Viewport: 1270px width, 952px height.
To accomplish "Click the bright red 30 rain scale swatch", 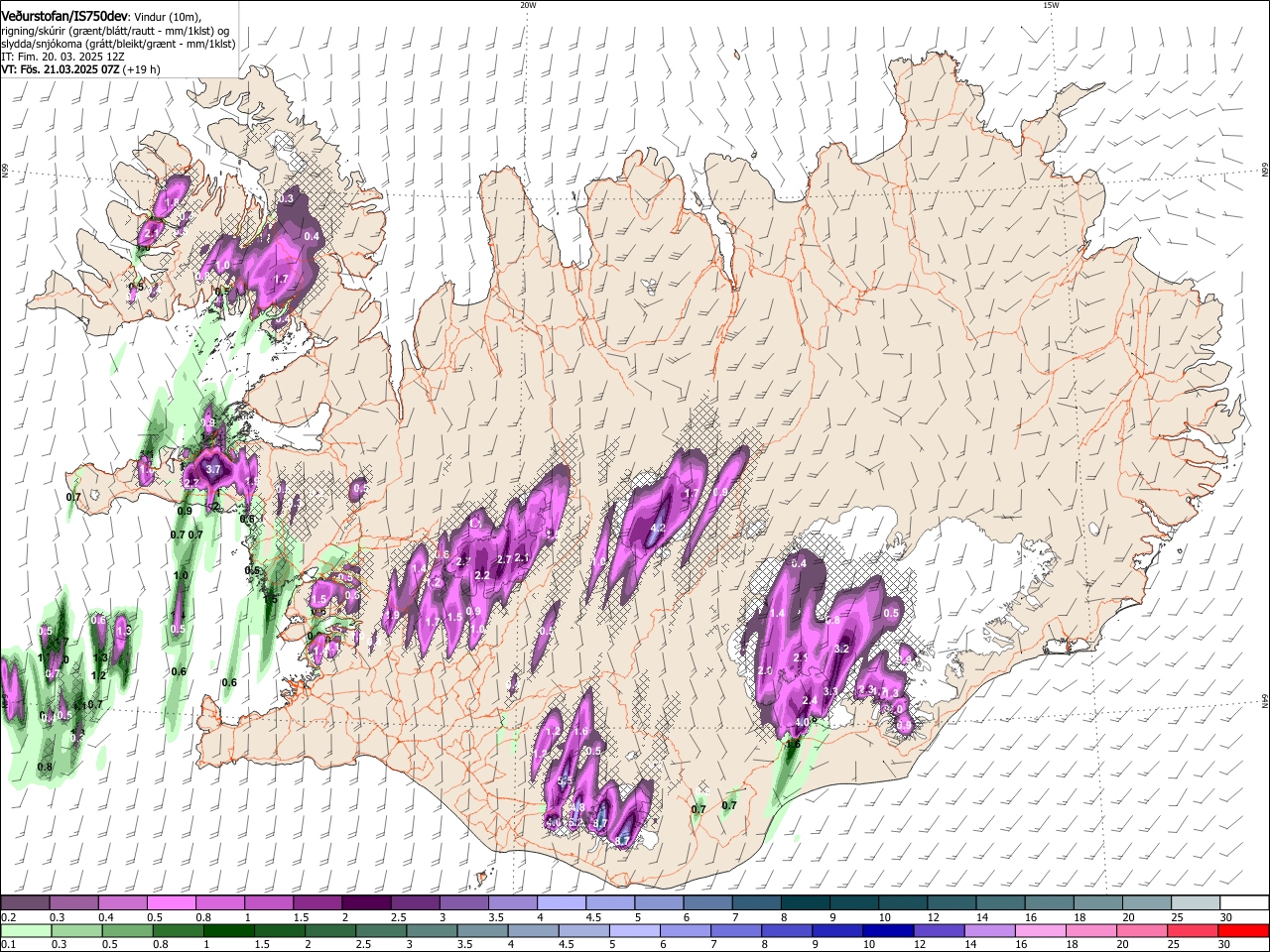I will click(x=1243, y=930).
